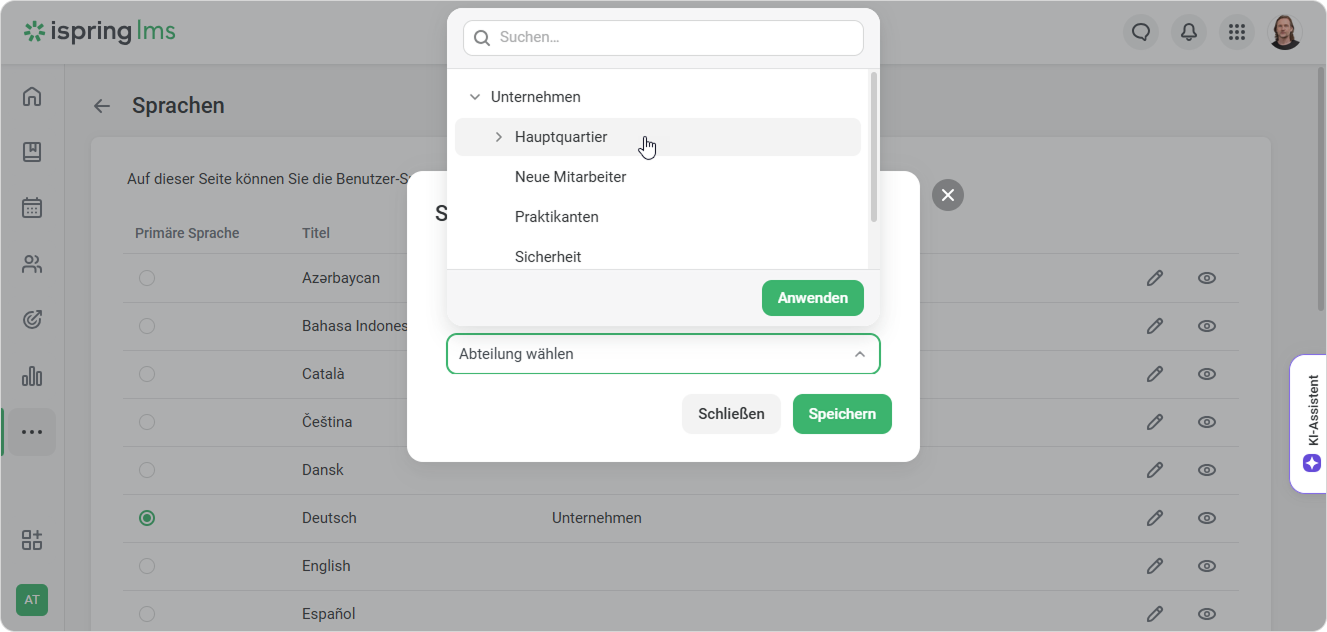Open the notifications bell
Image resolution: width=1327 pixels, height=632 pixels.
click(x=1188, y=32)
